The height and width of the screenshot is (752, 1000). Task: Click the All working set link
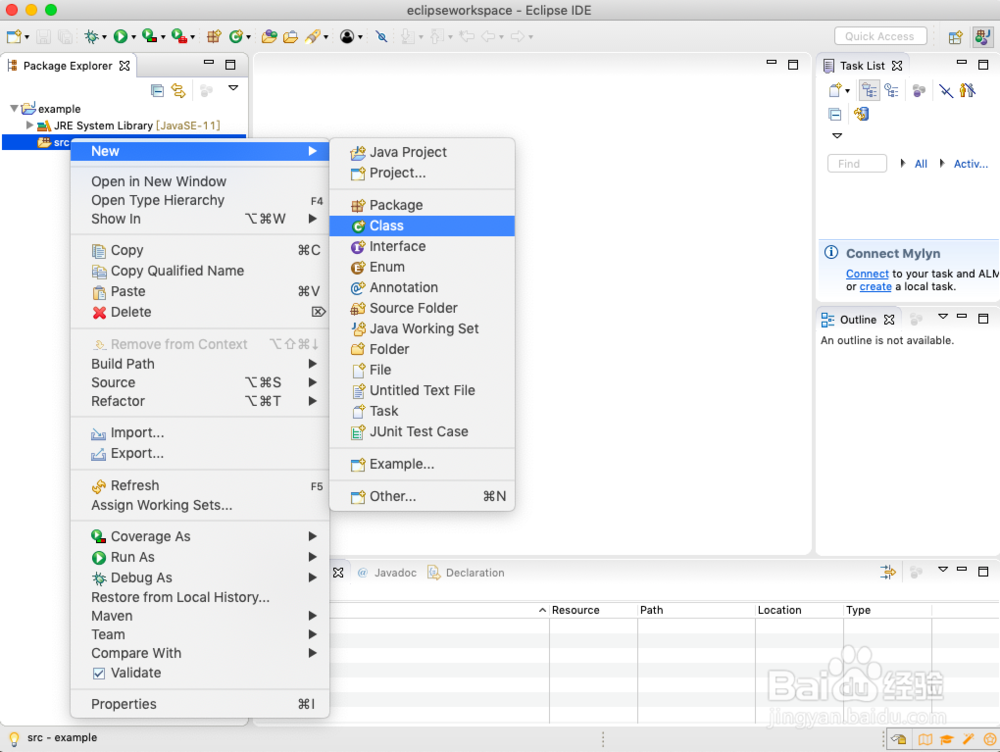coord(920,164)
